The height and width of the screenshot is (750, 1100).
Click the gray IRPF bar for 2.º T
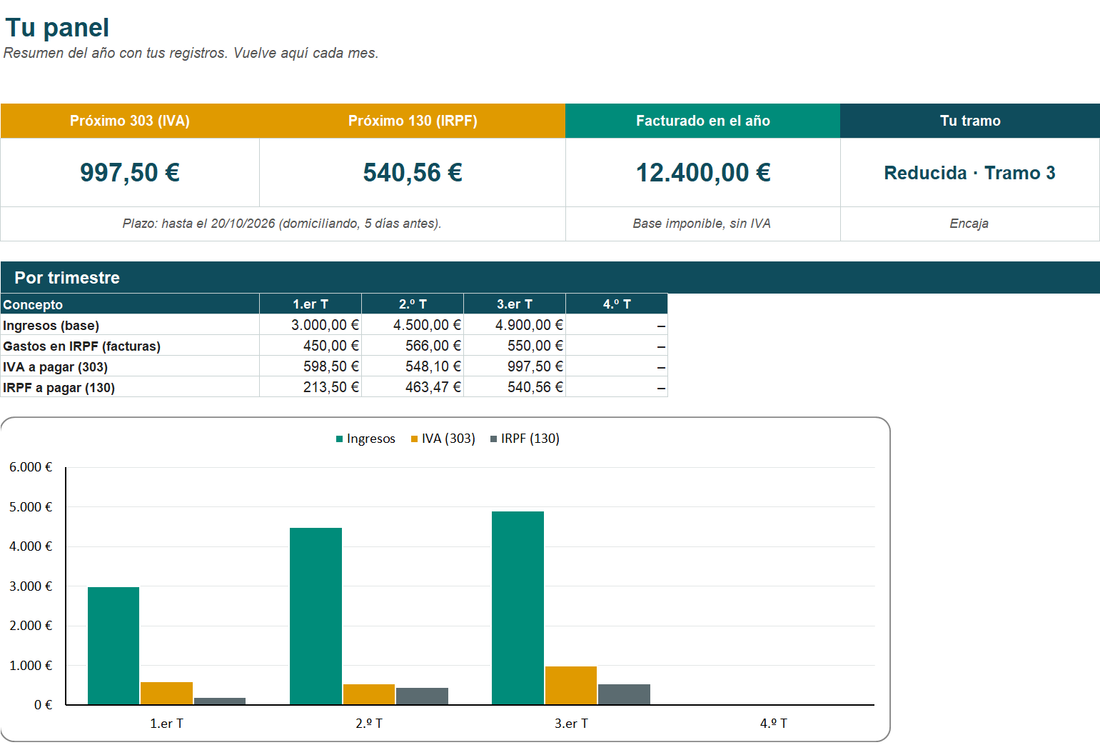coord(422,696)
